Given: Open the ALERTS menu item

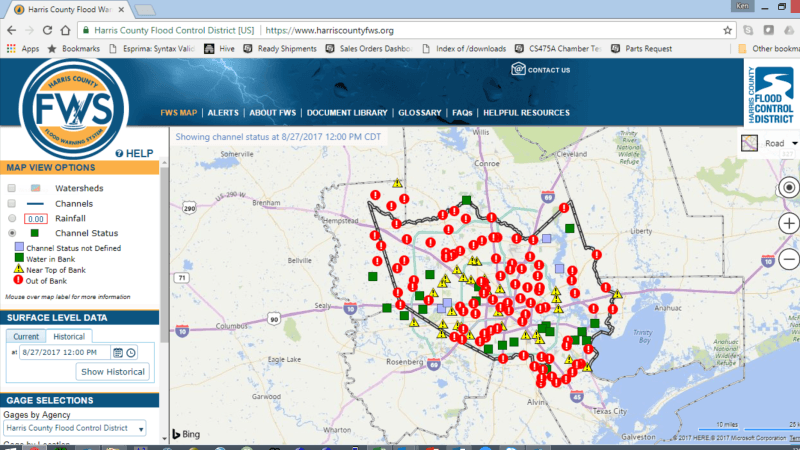Looking at the screenshot, I should coord(223,113).
